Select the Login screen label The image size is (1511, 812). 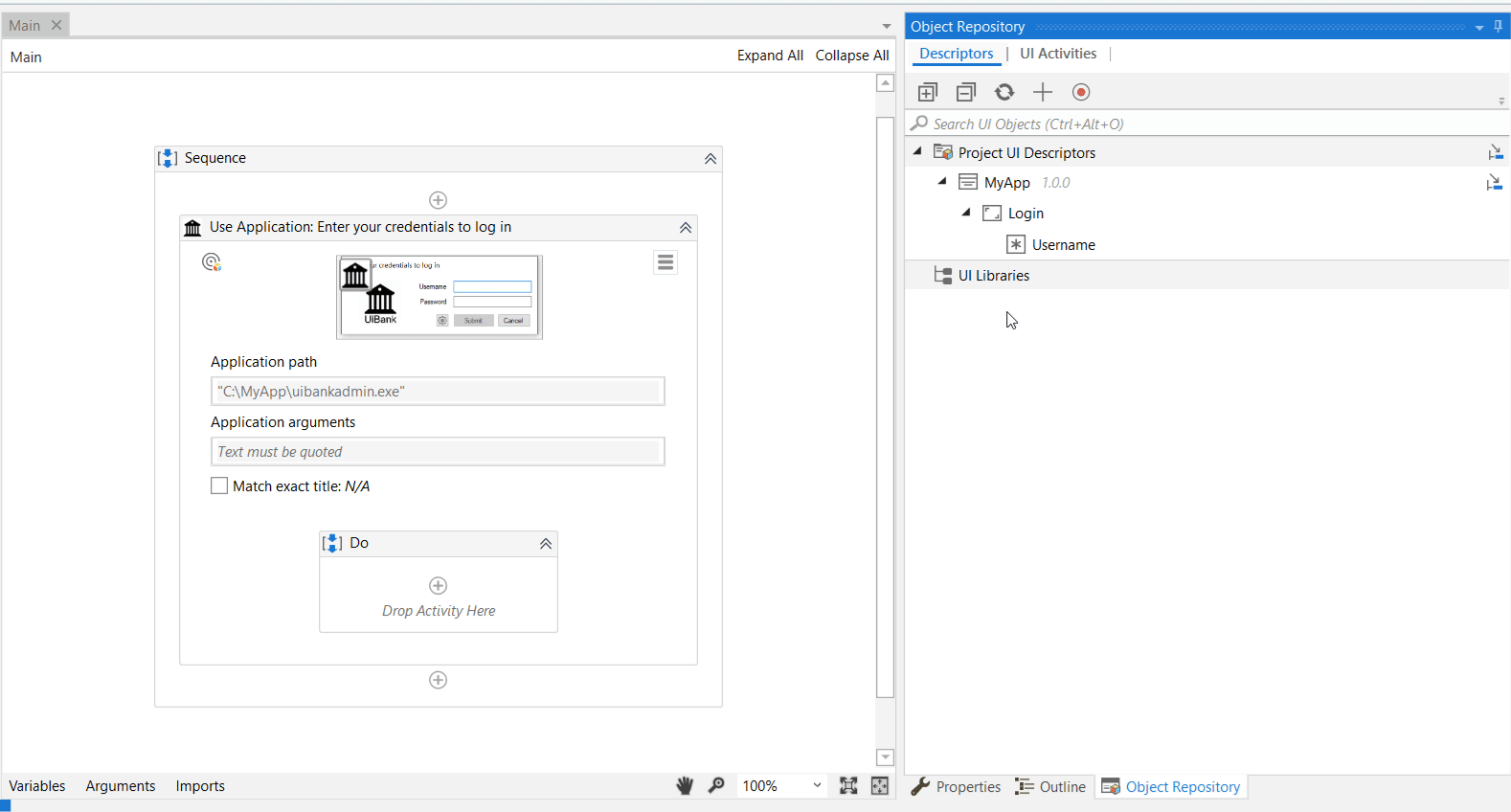[x=1026, y=214]
